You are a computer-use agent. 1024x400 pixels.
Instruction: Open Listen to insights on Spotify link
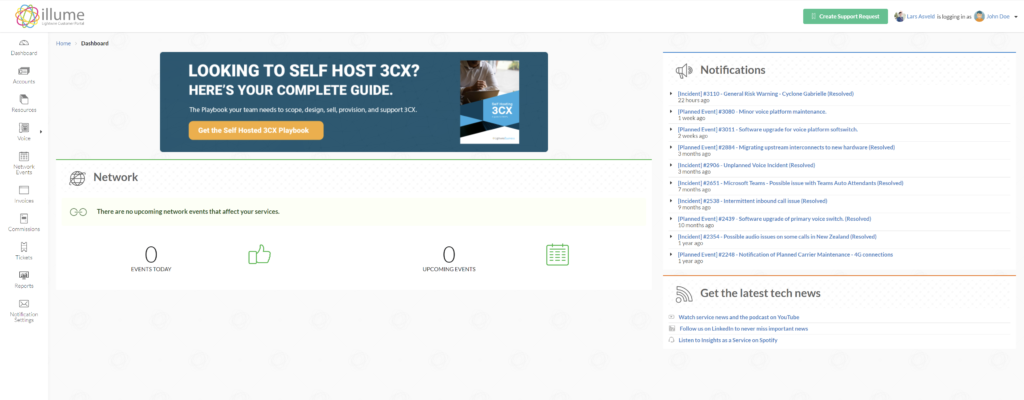click(727, 340)
